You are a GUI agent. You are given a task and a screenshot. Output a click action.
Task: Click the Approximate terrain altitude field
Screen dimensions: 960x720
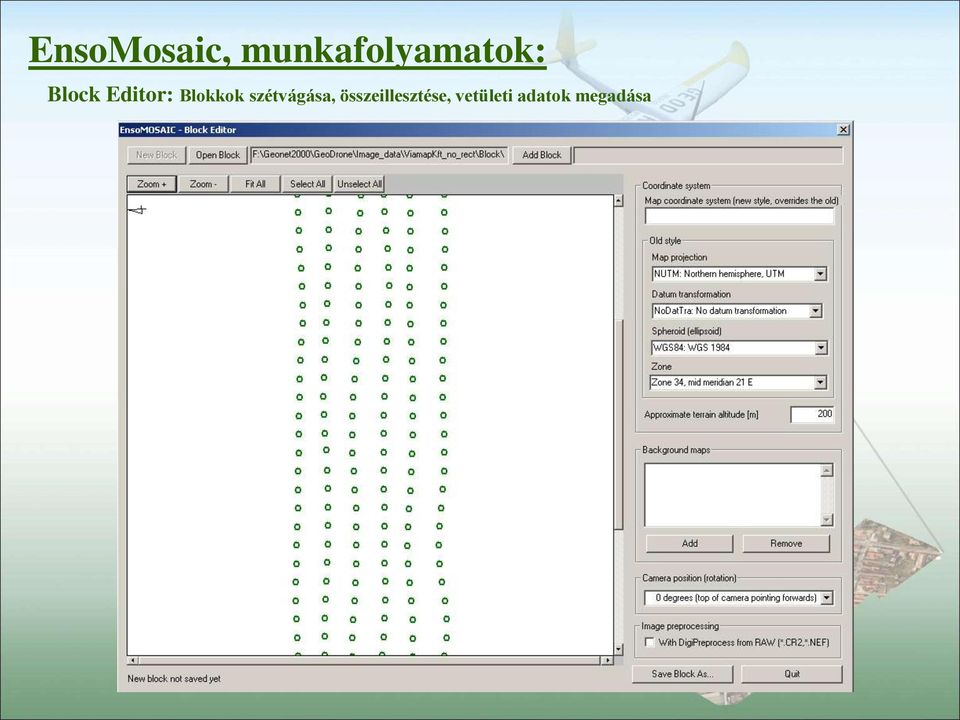pos(812,414)
